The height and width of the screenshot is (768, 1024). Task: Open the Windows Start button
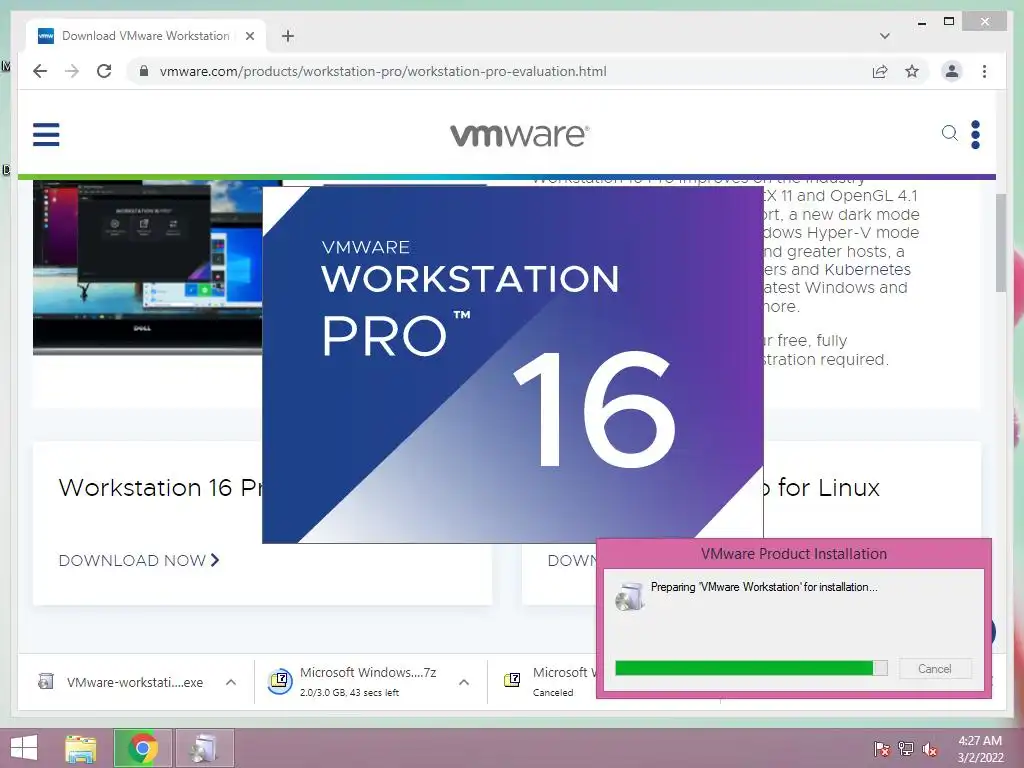24,748
